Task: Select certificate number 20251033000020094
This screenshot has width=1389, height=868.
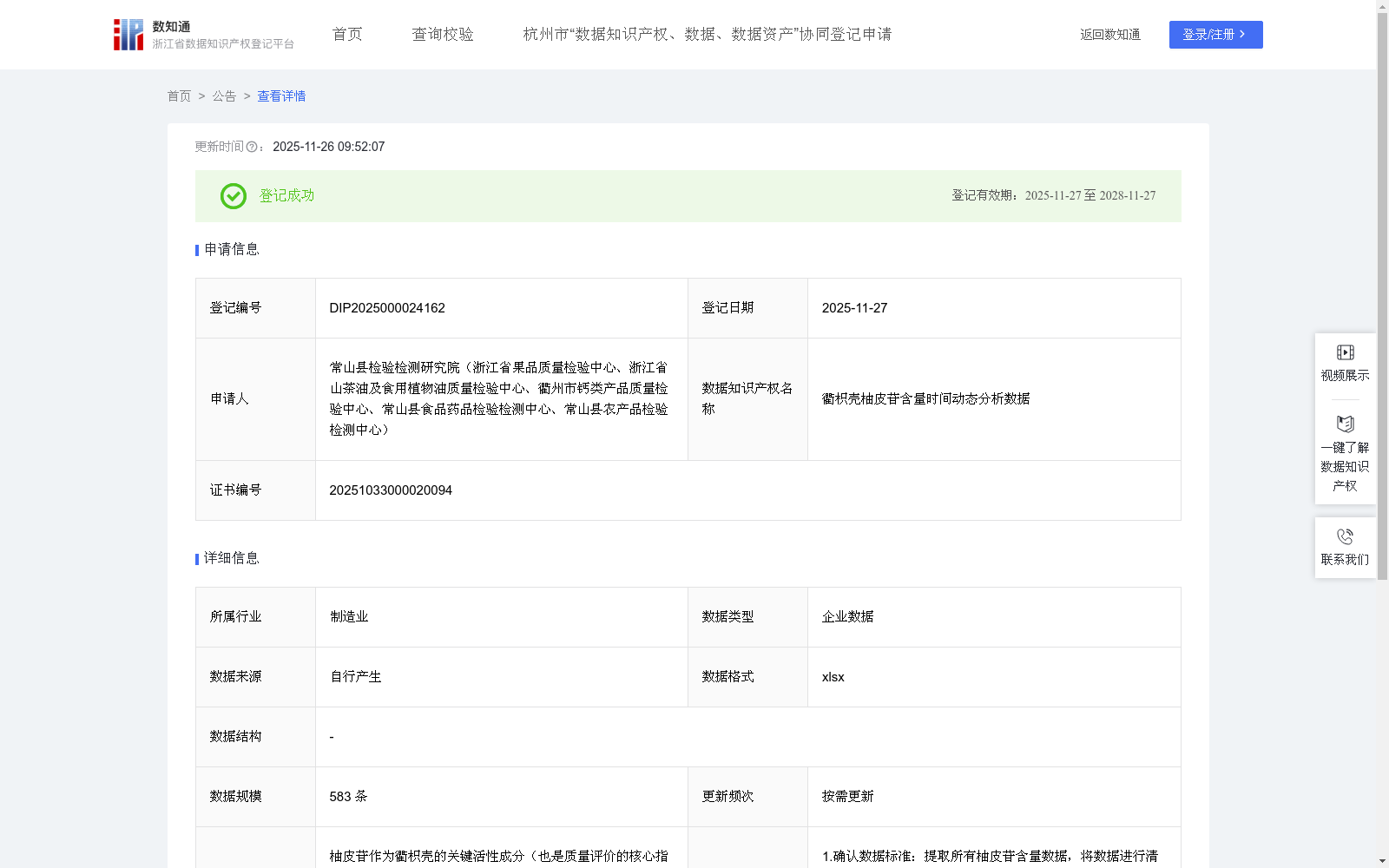Action: (x=391, y=490)
